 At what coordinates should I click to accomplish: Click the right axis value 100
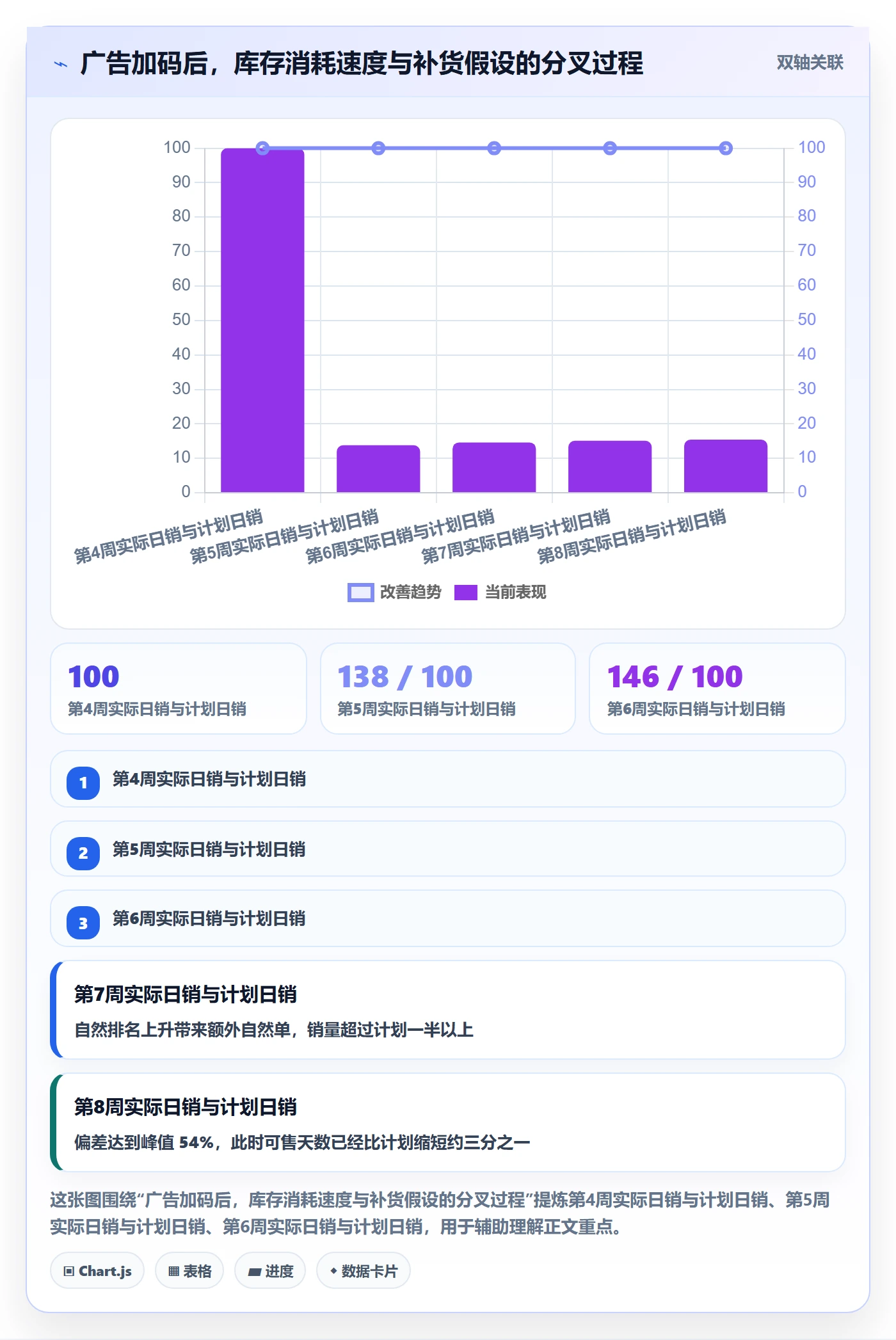coord(812,148)
